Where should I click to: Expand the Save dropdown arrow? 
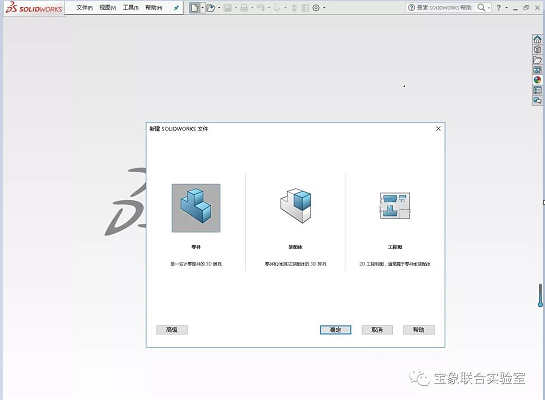click(x=236, y=8)
